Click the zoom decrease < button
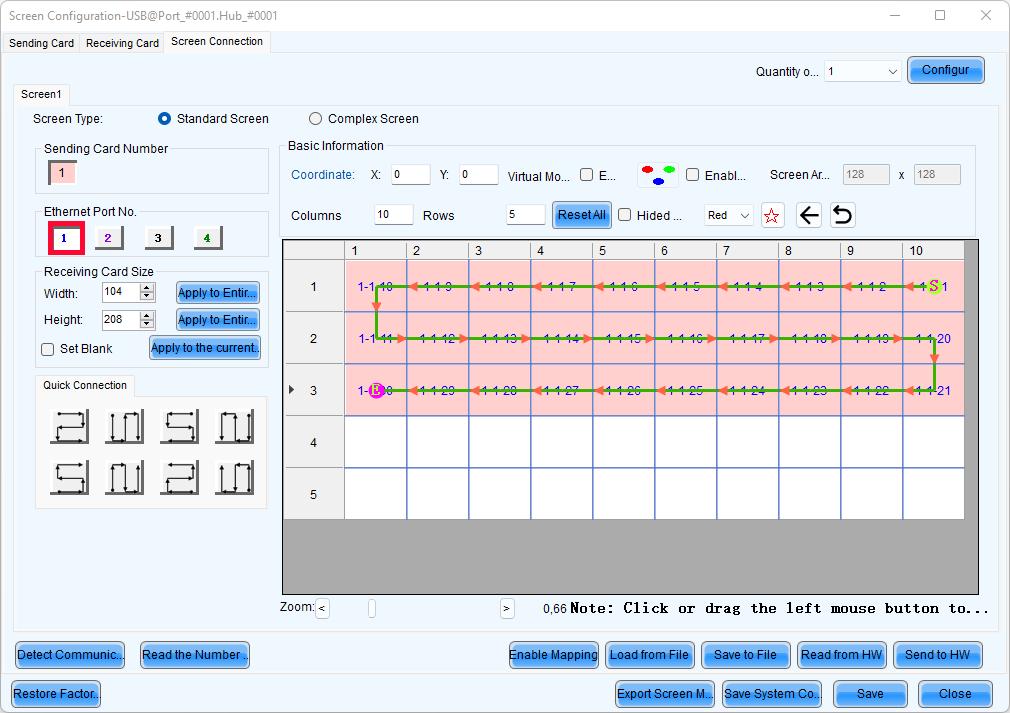 coord(322,608)
